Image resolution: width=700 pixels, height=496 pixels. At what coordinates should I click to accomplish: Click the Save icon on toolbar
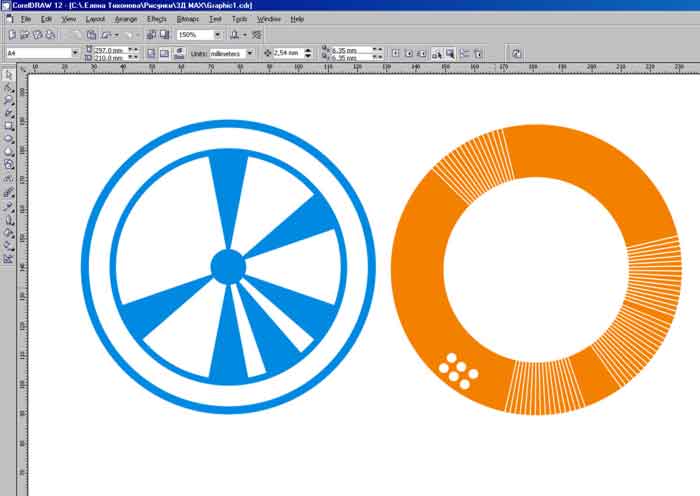point(38,35)
